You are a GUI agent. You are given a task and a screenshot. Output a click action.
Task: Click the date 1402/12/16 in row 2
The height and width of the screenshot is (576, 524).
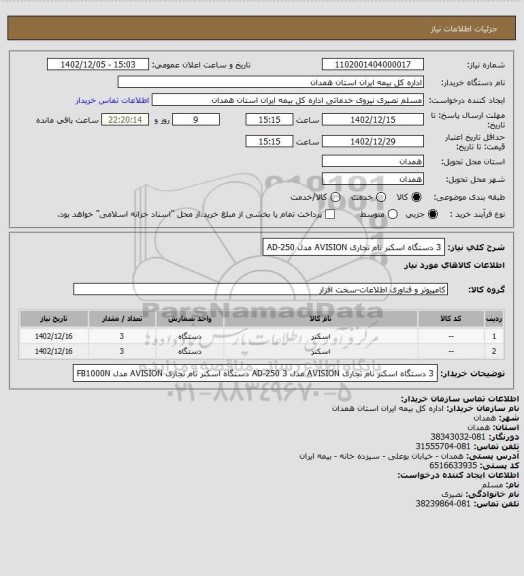pyautogui.click(x=54, y=352)
